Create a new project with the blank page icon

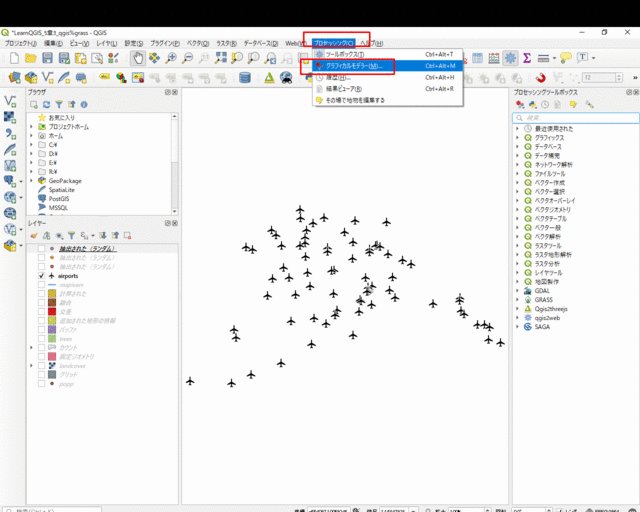[14, 58]
